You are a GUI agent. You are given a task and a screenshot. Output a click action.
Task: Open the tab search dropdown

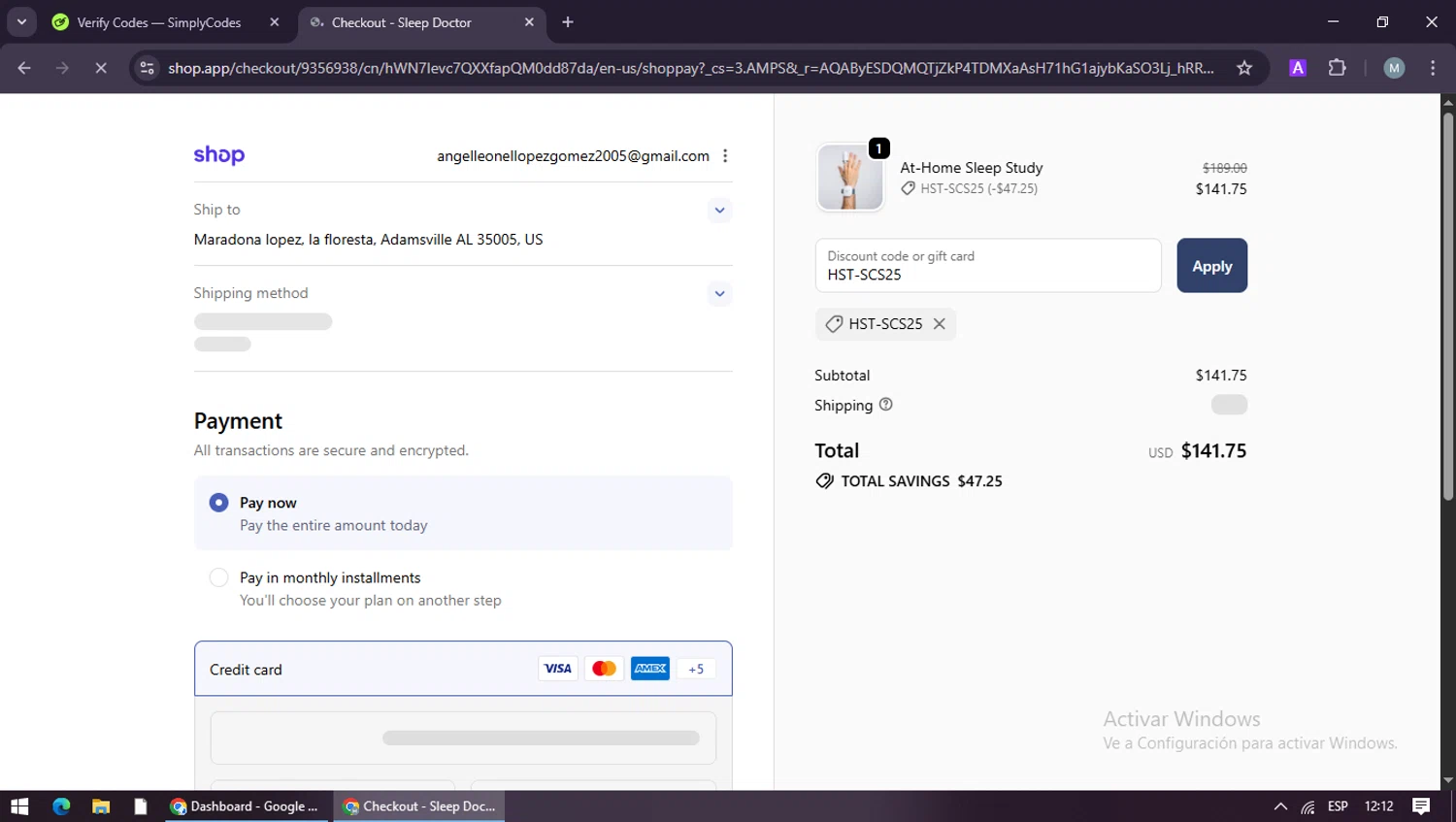tap(21, 22)
